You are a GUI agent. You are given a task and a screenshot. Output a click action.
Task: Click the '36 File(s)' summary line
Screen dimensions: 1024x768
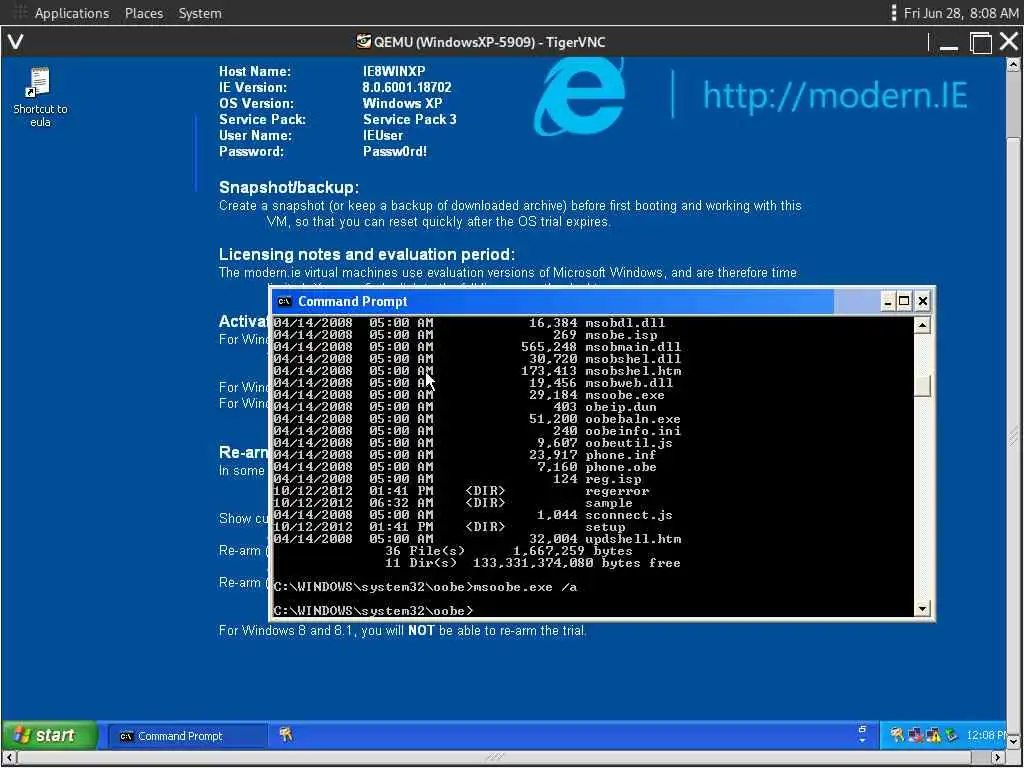click(x=509, y=551)
